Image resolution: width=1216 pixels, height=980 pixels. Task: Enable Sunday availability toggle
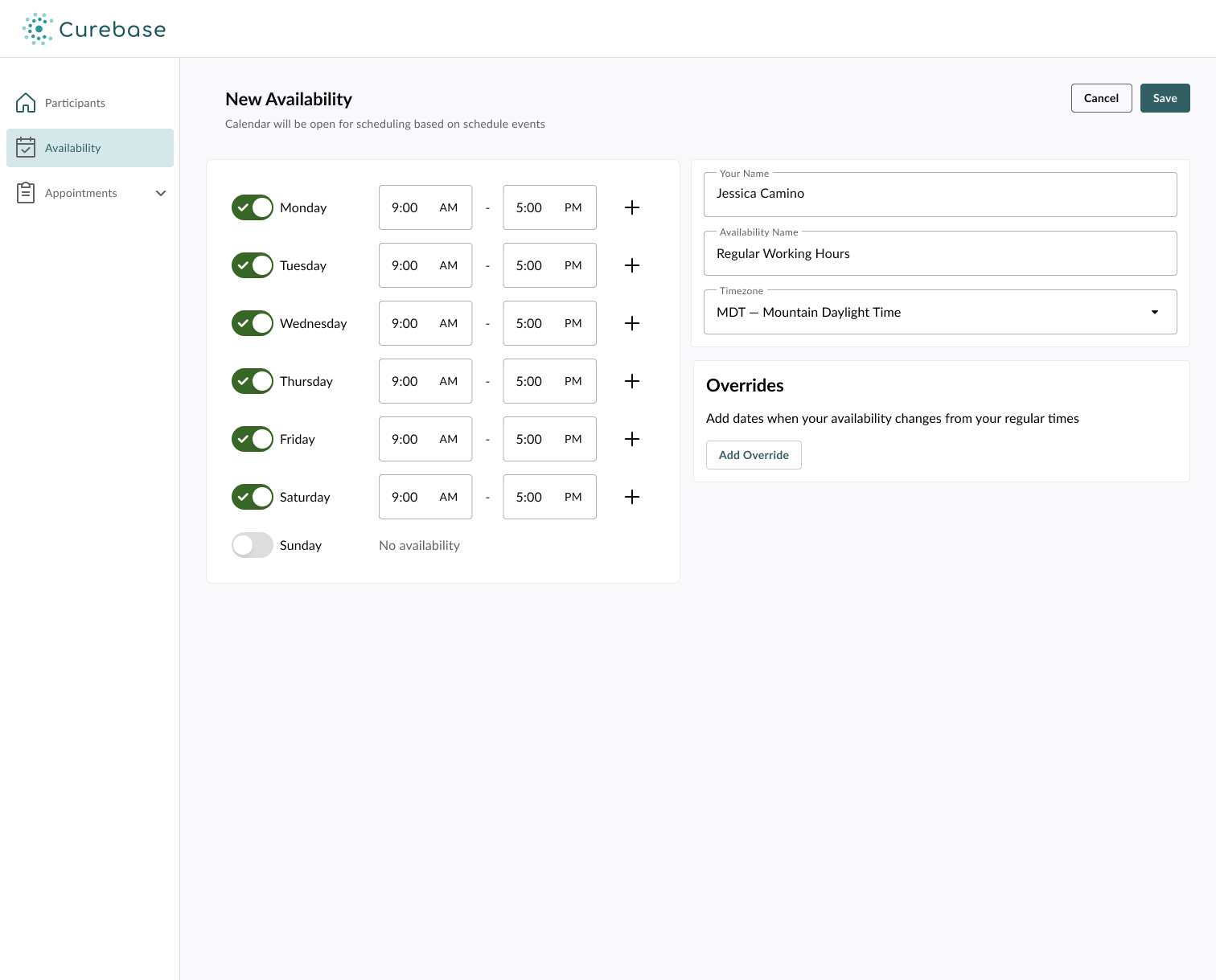coord(253,545)
